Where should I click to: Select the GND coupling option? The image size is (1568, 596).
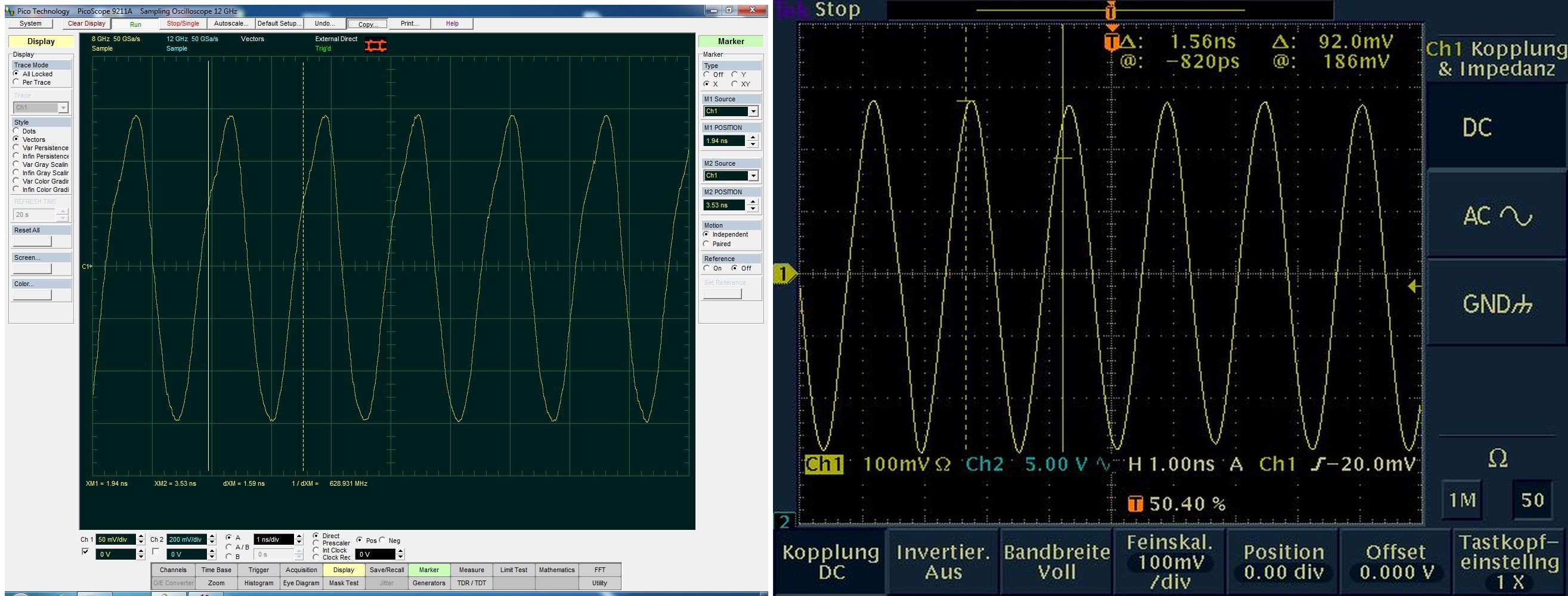pos(1496,303)
